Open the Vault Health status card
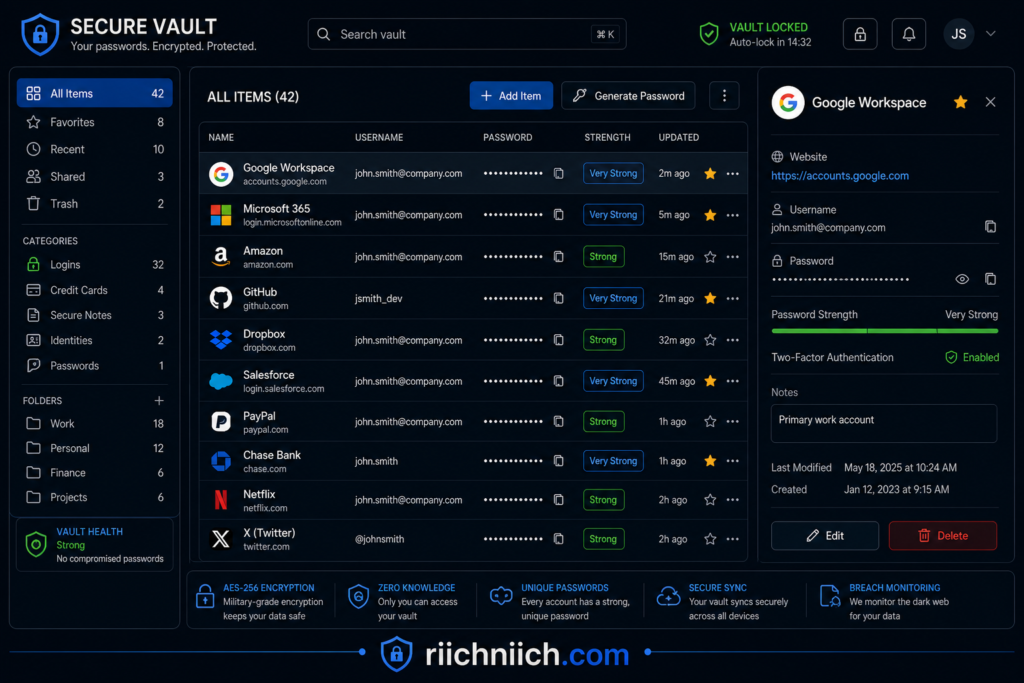 (x=95, y=545)
